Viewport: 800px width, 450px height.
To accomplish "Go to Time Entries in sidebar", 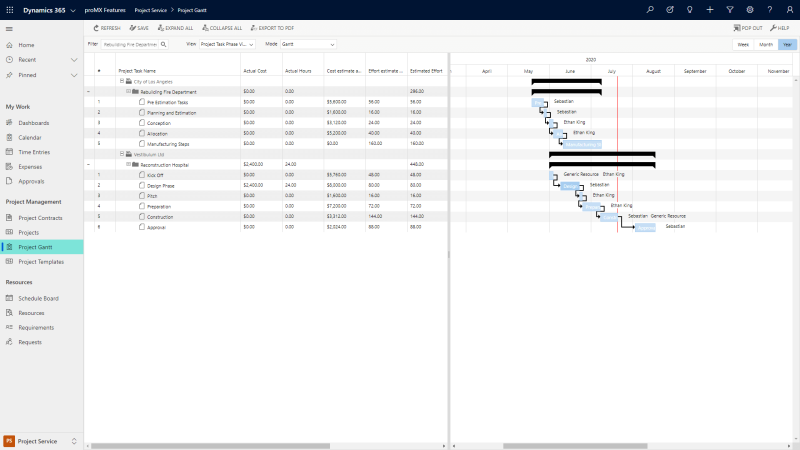I will pos(35,152).
